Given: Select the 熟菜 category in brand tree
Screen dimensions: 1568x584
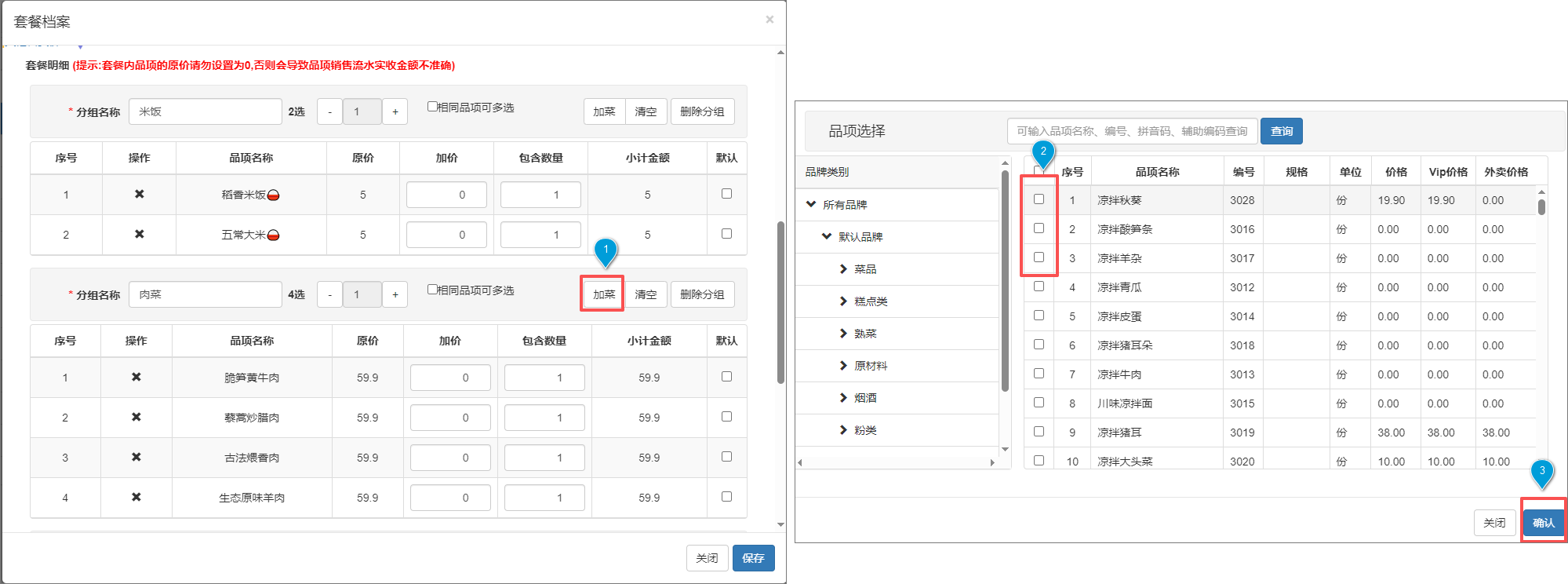Looking at the screenshot, I should point(865,334).
